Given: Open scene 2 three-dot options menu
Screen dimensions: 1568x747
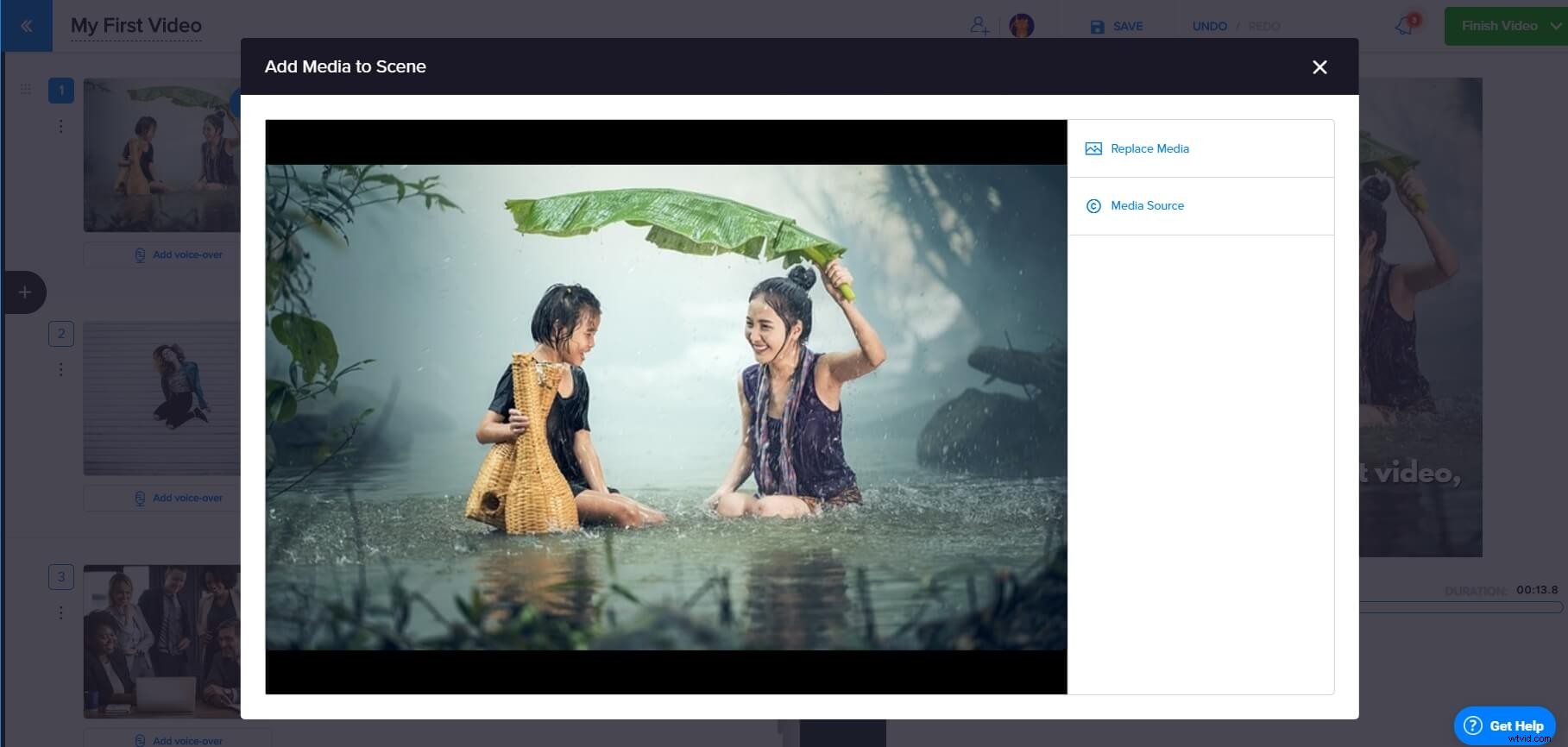Looking at the screenshot, I should click(60, 370).
